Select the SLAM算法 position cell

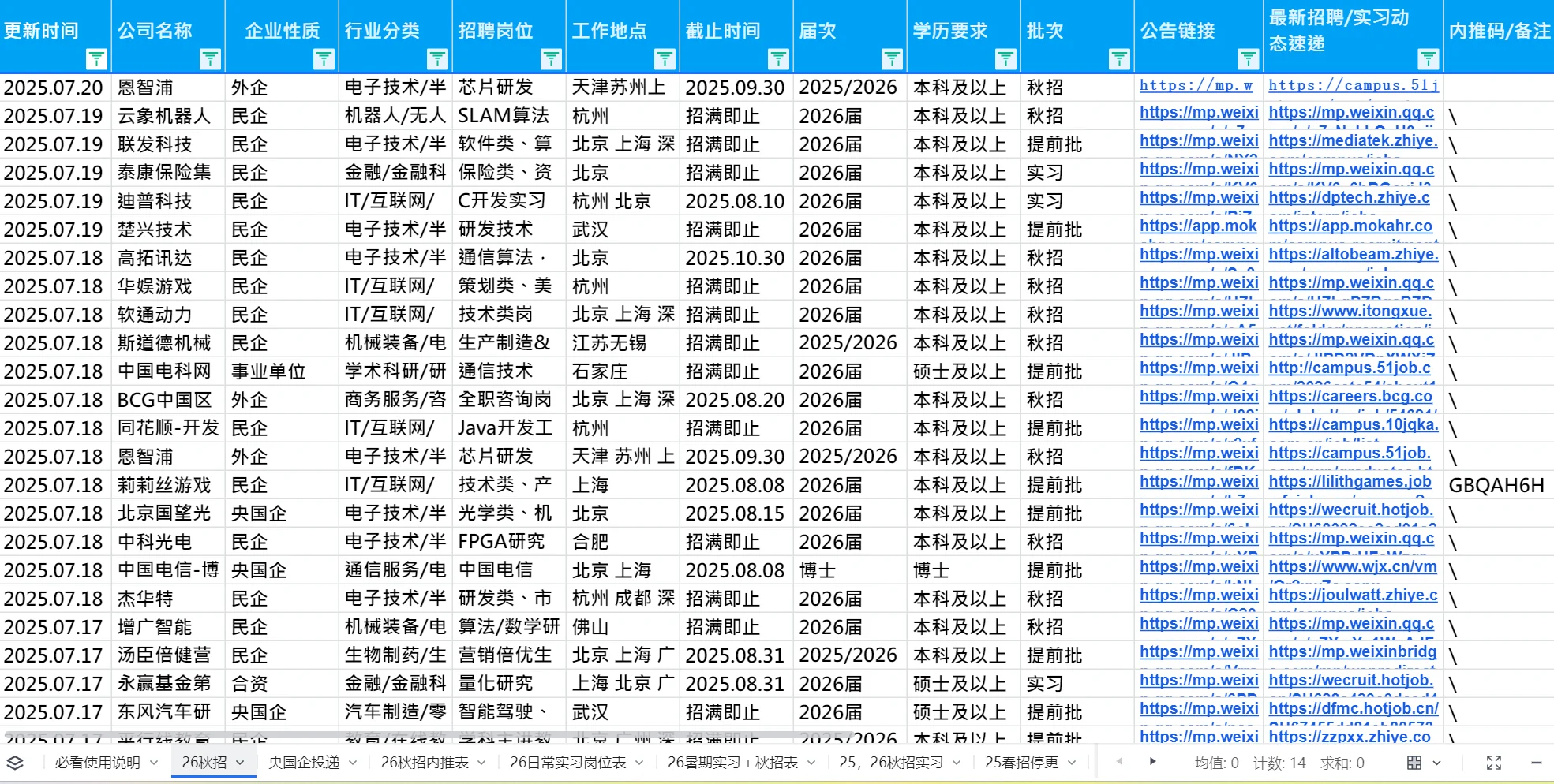pos(509,116)
